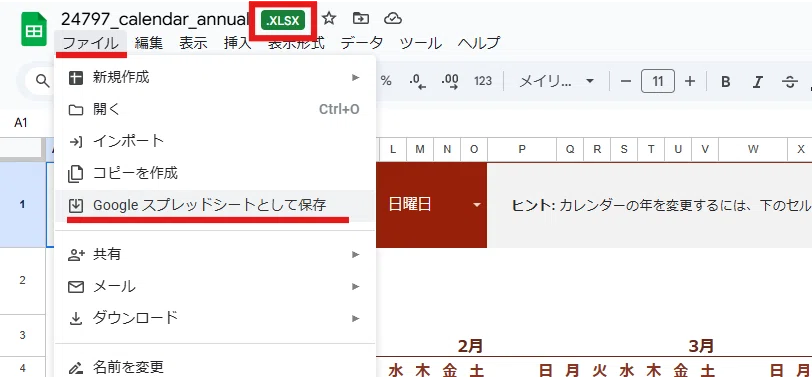Viewport: 812px width, 377px height.
Task: Click the import arrow icon beside インポート
Action: click(76, 141)
